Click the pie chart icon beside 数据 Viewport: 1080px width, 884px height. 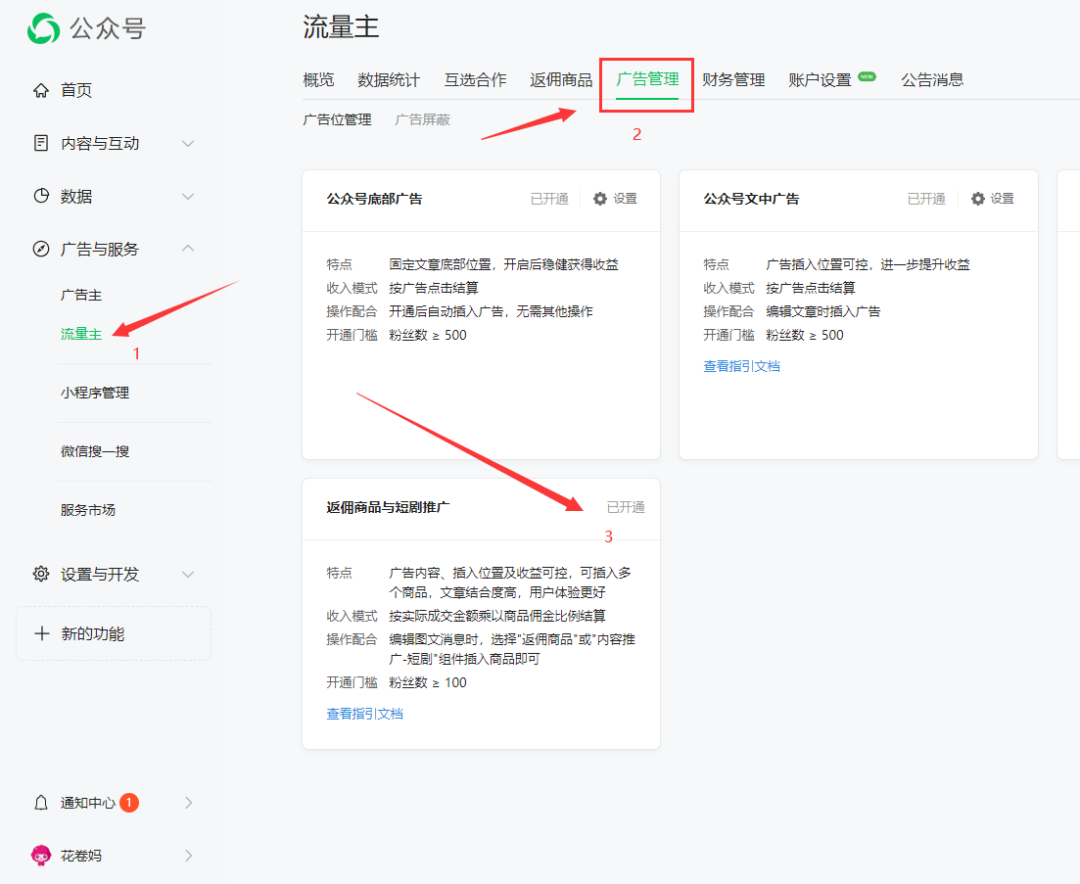click(x=41, y=196)
